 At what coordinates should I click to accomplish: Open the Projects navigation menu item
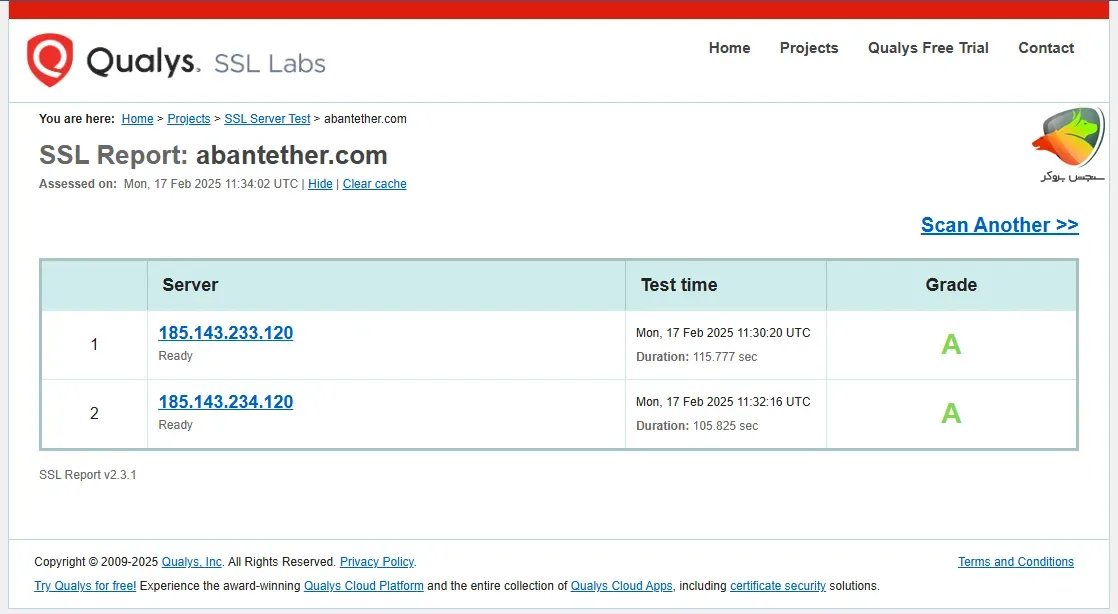click(809, 48)
